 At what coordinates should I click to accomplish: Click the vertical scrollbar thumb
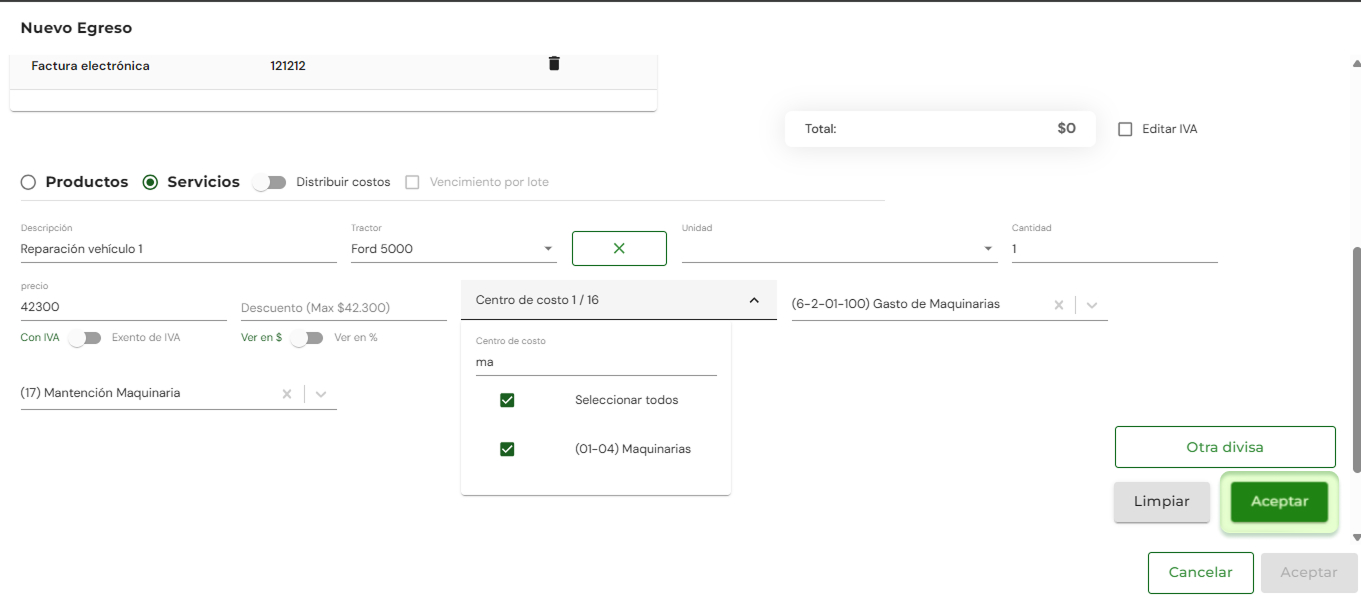pos(1356,360)
